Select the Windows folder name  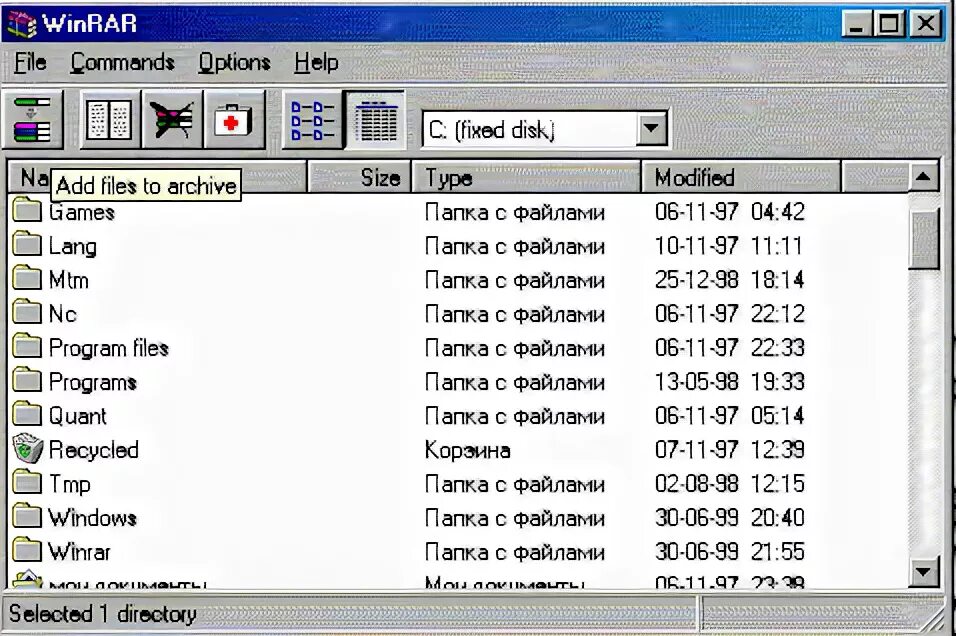click(x=93, y=518)
